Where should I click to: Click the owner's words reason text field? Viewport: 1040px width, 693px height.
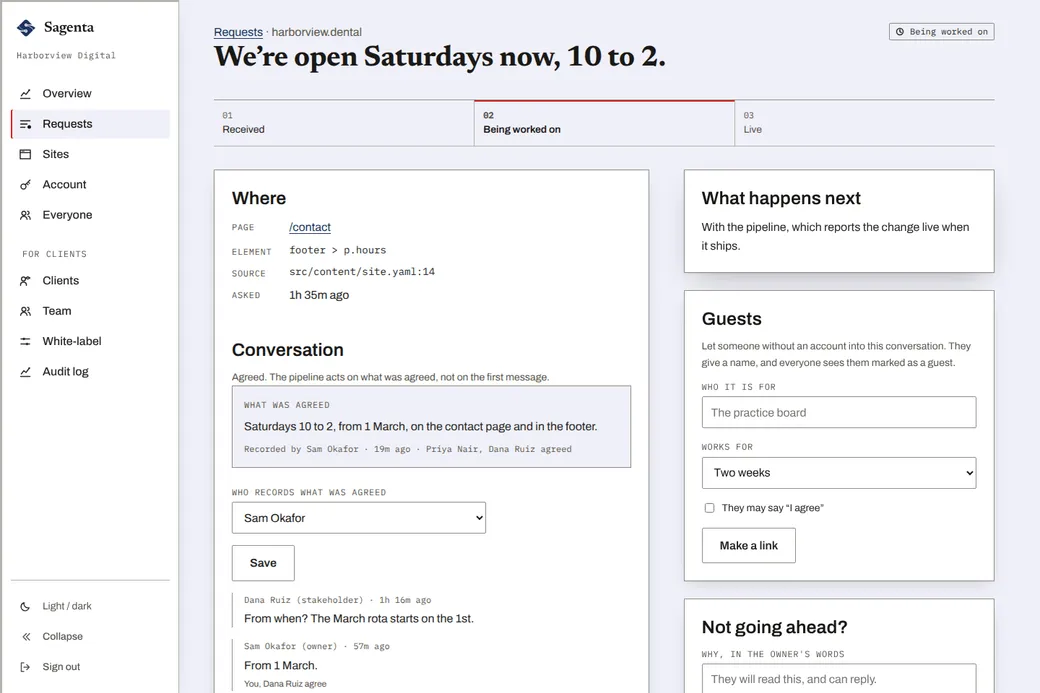click(839, 678)
